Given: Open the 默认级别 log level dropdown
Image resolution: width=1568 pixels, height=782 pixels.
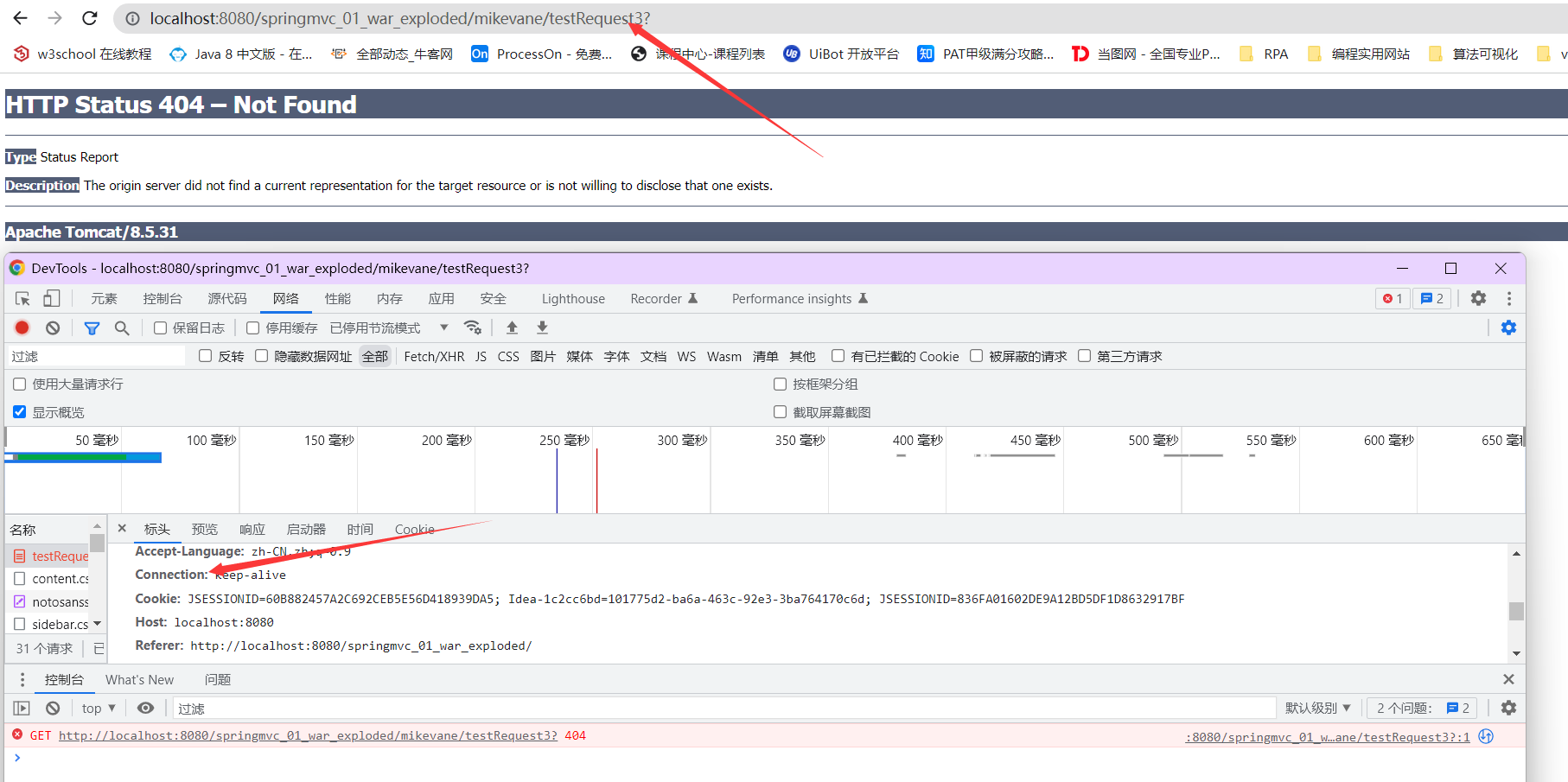Looking at the screenshot, I should tap(1316, 708).
